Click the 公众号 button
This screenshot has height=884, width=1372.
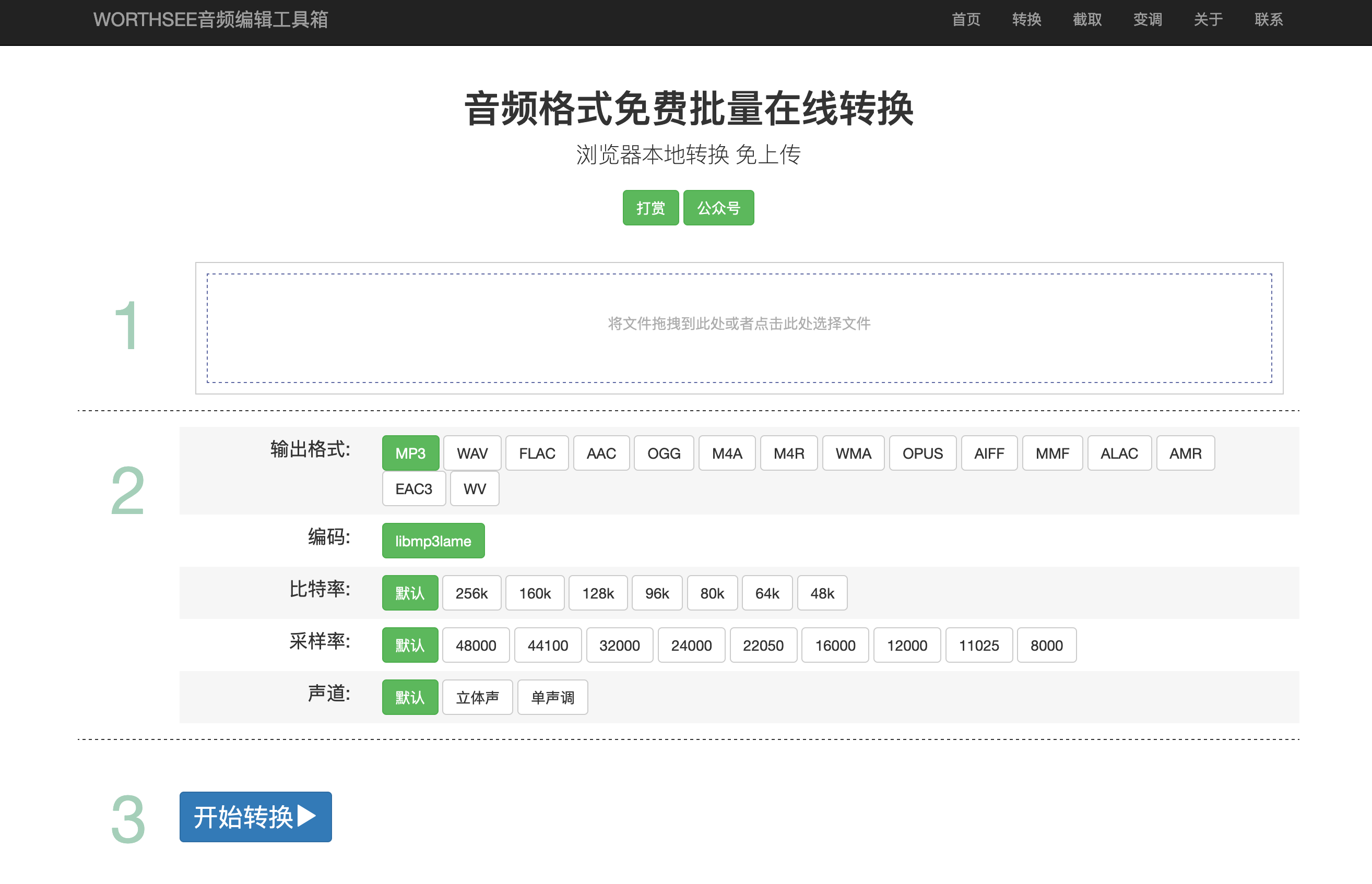pos(718,208)
